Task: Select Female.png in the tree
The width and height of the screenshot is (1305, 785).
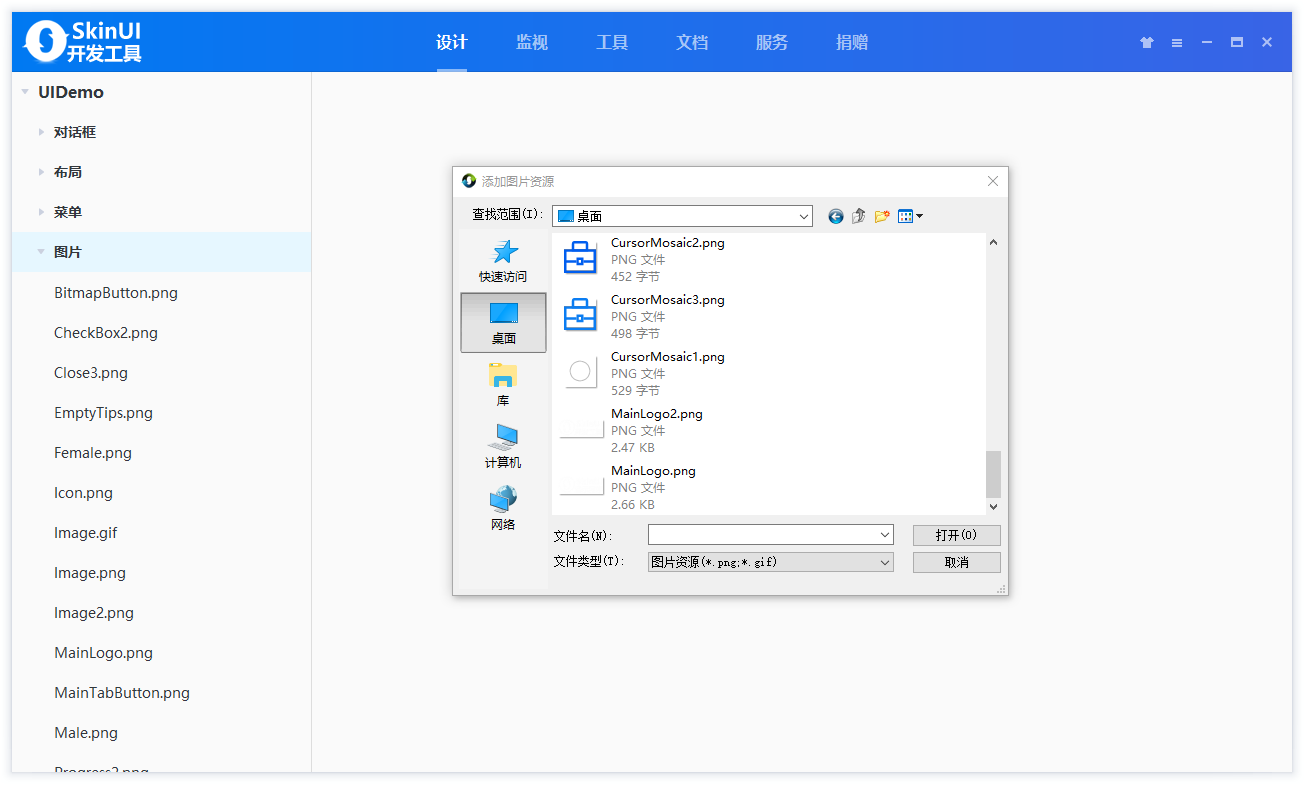Action: point(93,453)
